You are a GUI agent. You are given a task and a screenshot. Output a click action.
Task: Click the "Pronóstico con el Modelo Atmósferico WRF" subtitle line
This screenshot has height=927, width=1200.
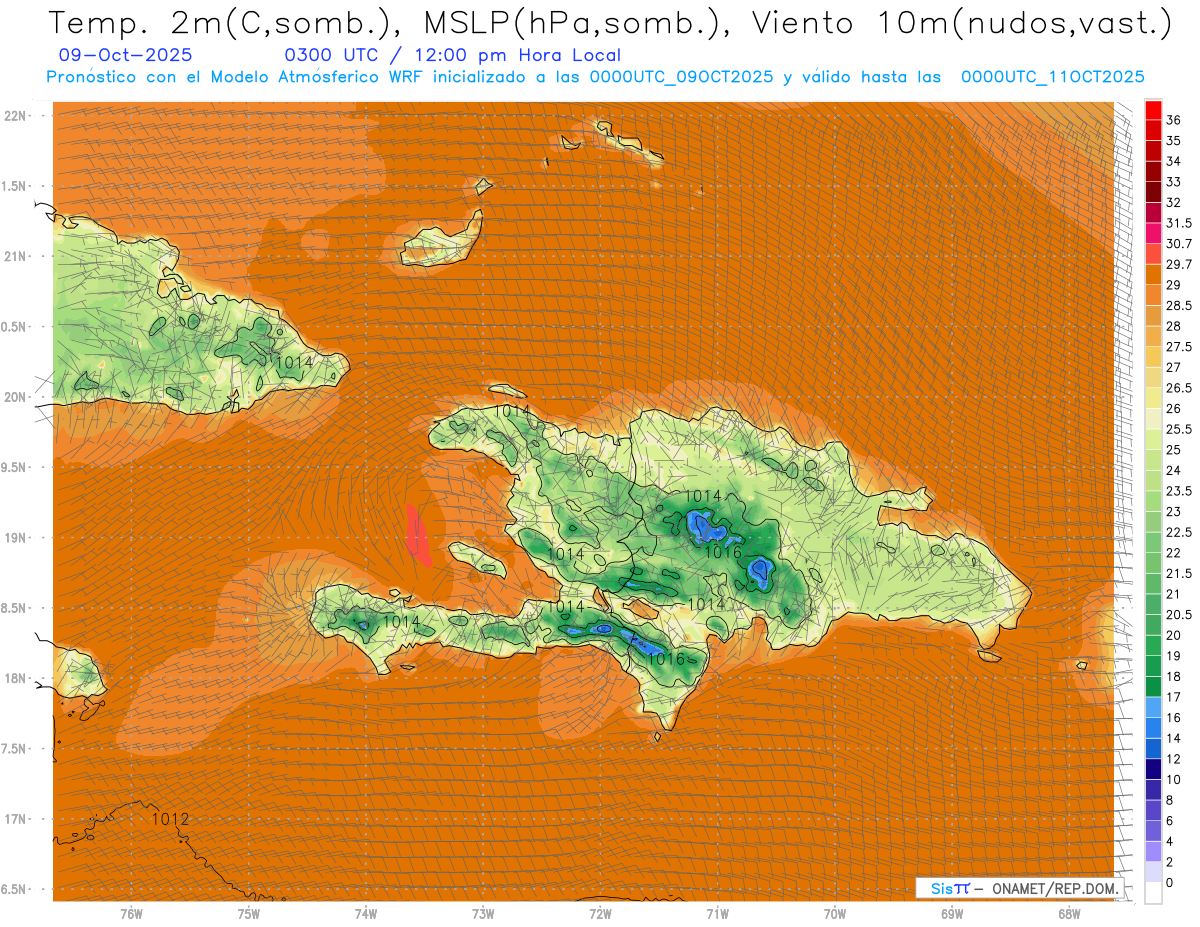click(595, 76)
